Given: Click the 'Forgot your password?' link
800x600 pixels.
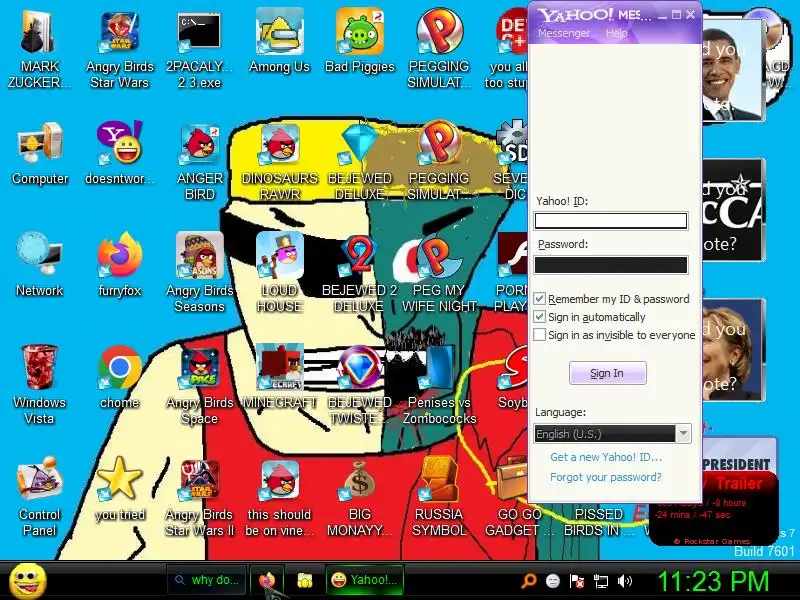Looking at the screenshot, I should (x=606, y=477).
